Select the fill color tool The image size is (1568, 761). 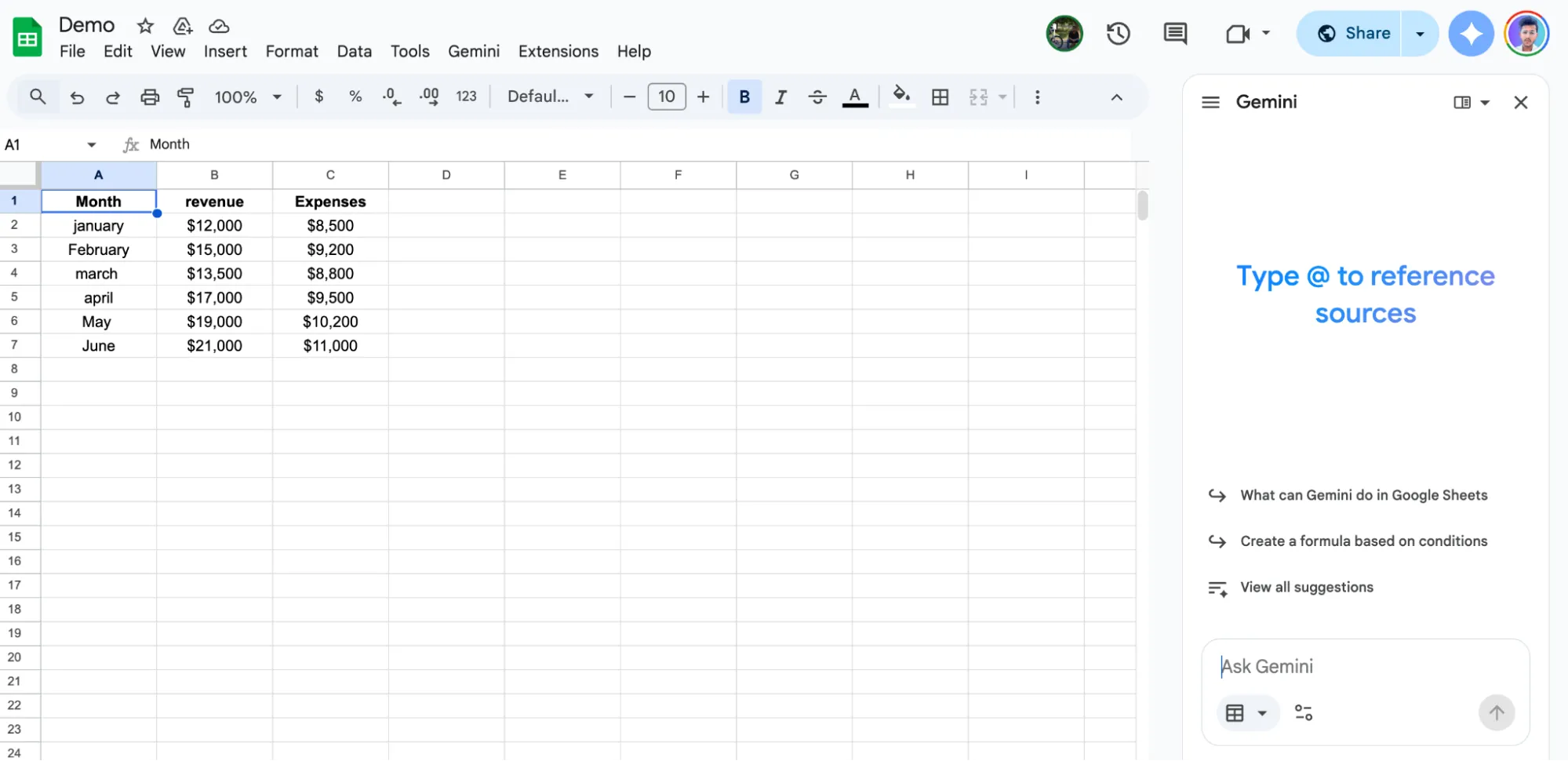point(901,96)
